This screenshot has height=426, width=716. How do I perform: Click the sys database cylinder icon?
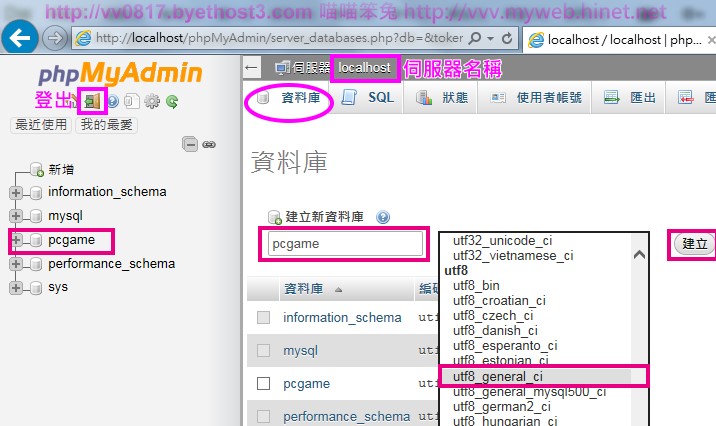[36, 288]
